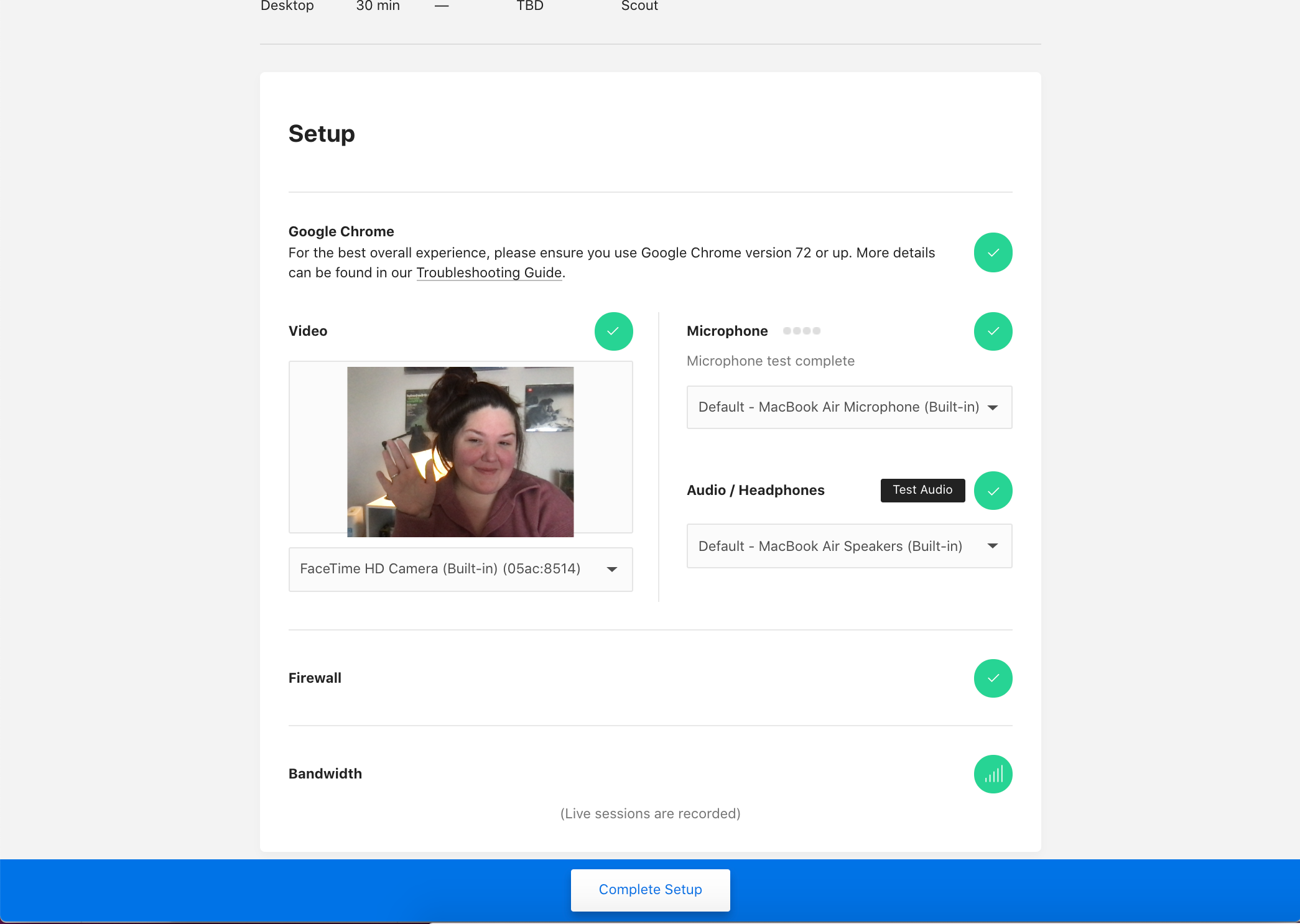Click the 'Setup' heading

click(322, 134)
